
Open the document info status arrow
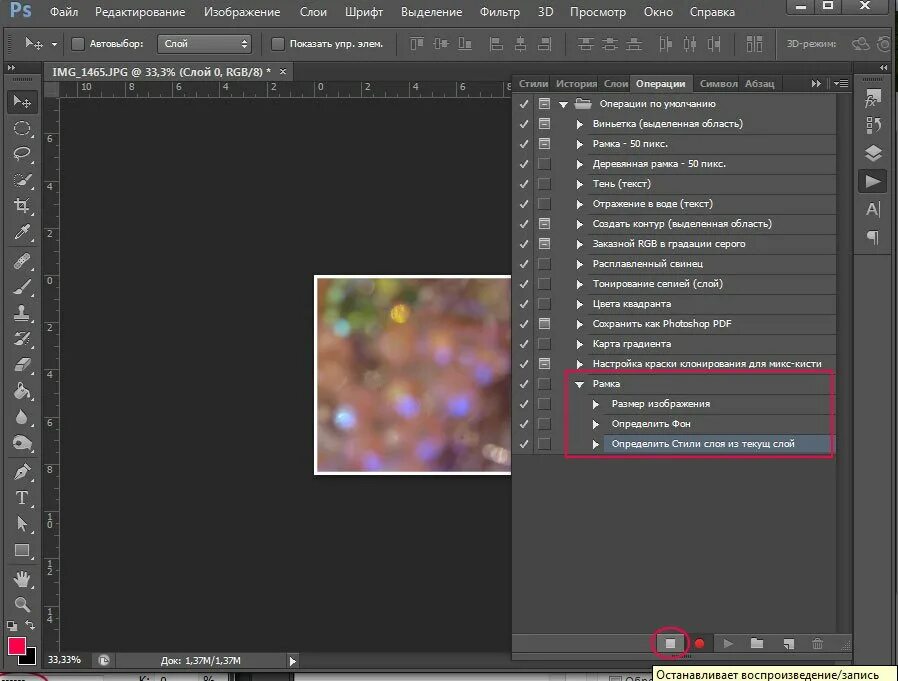[293, 661]
